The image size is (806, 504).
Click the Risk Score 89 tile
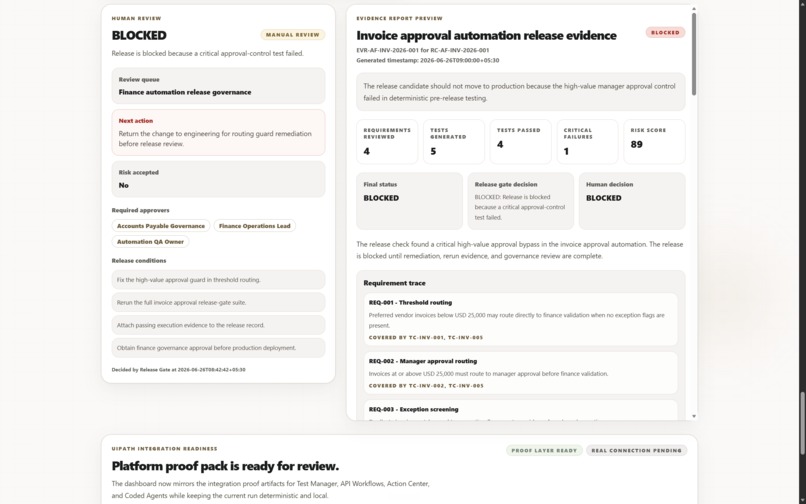pos(654,142)
